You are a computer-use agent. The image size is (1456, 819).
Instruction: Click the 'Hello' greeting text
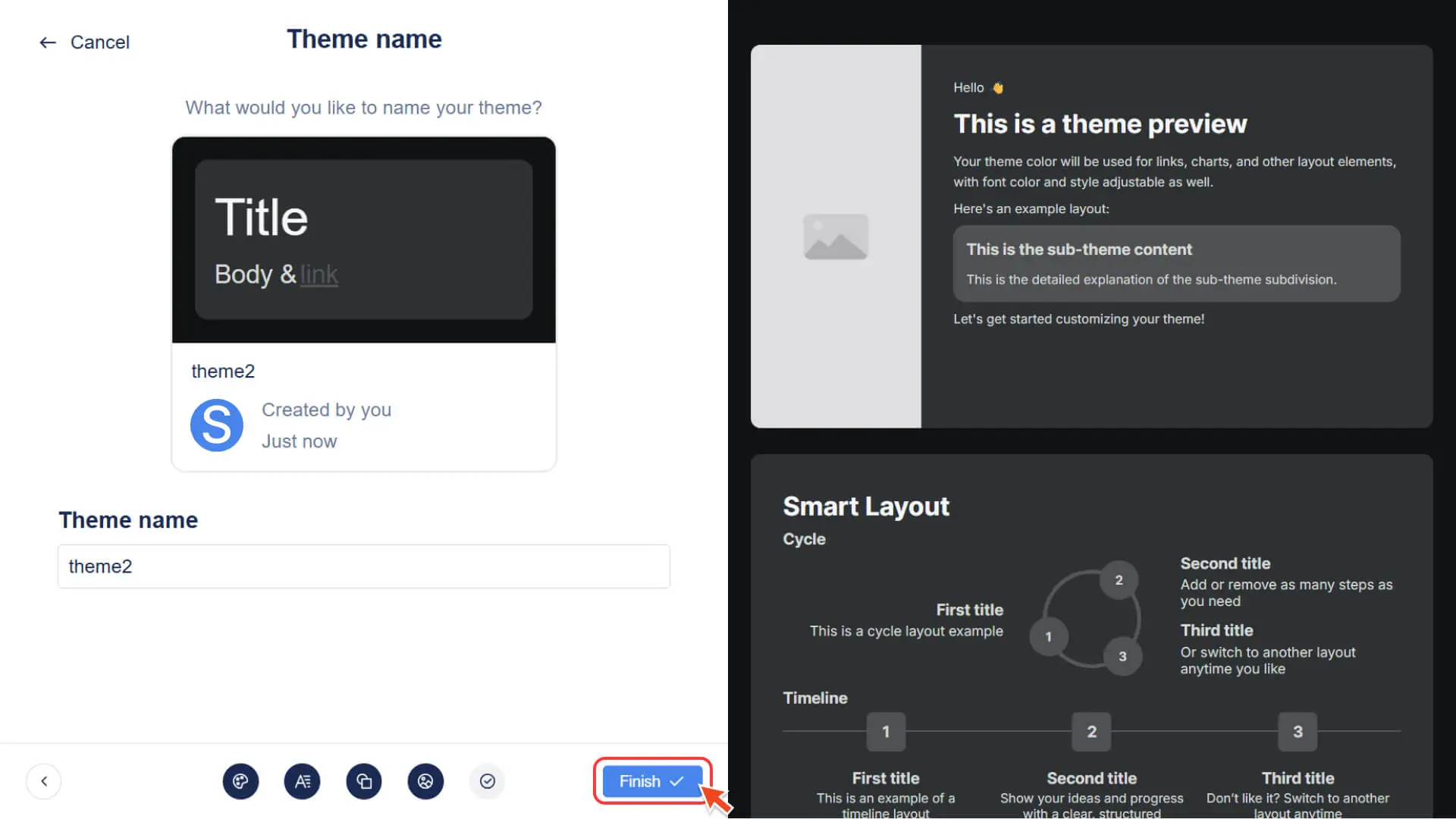pos(969,88)
